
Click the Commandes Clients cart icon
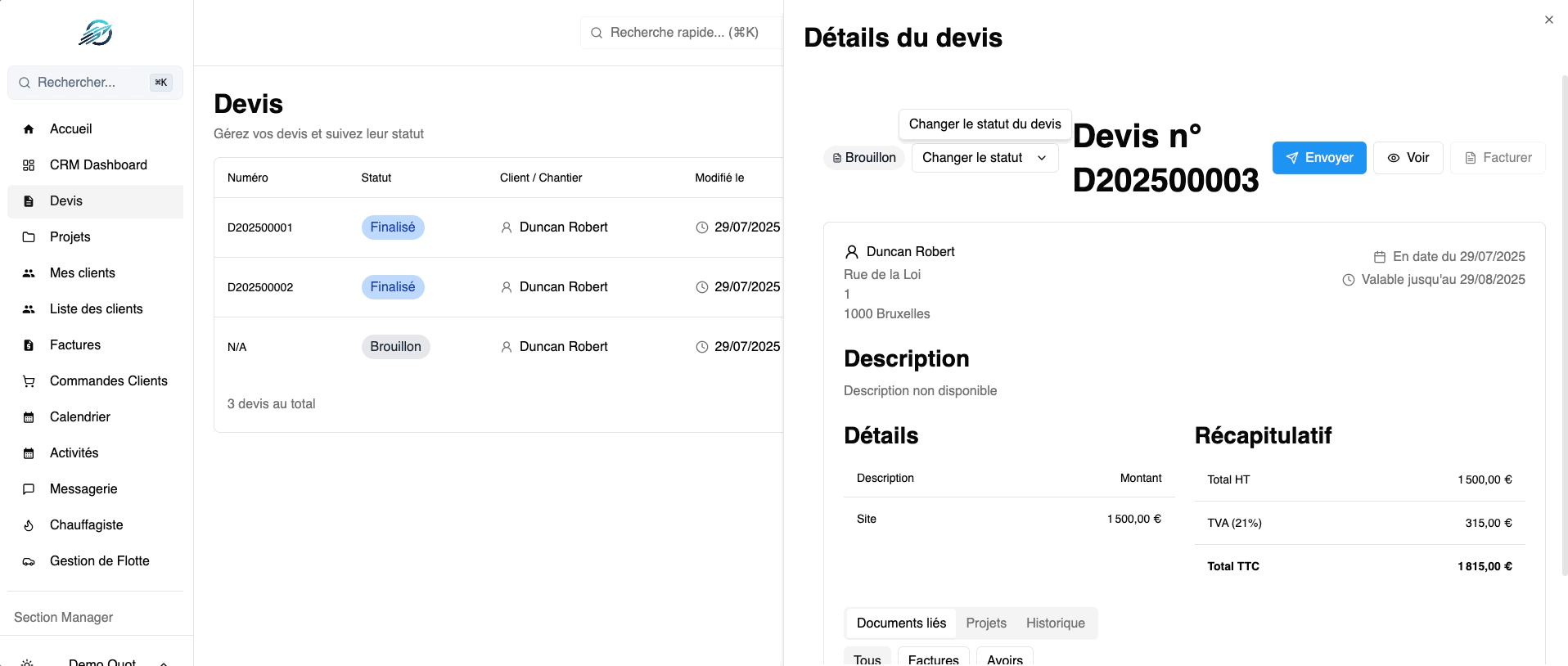click(29, 381)
